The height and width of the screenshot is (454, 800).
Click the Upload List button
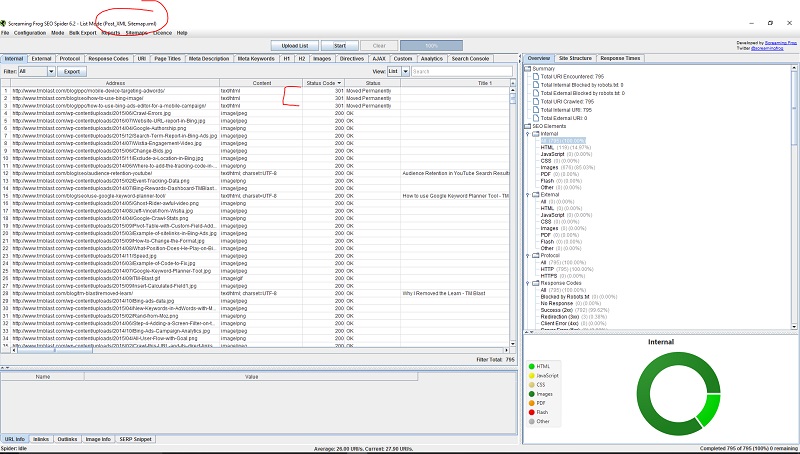(294, 45)
